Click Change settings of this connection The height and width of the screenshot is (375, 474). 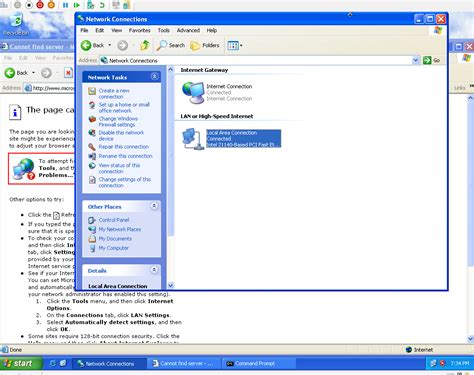click(125, 182)
